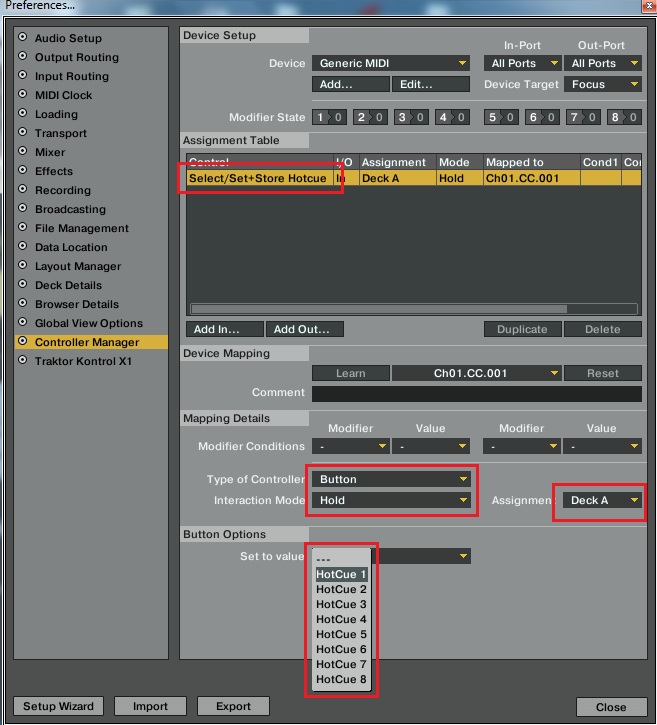This screenshot has height=725, width=657.
Task: Open the Out-Port dropdown
Action: tap(602, 63)
